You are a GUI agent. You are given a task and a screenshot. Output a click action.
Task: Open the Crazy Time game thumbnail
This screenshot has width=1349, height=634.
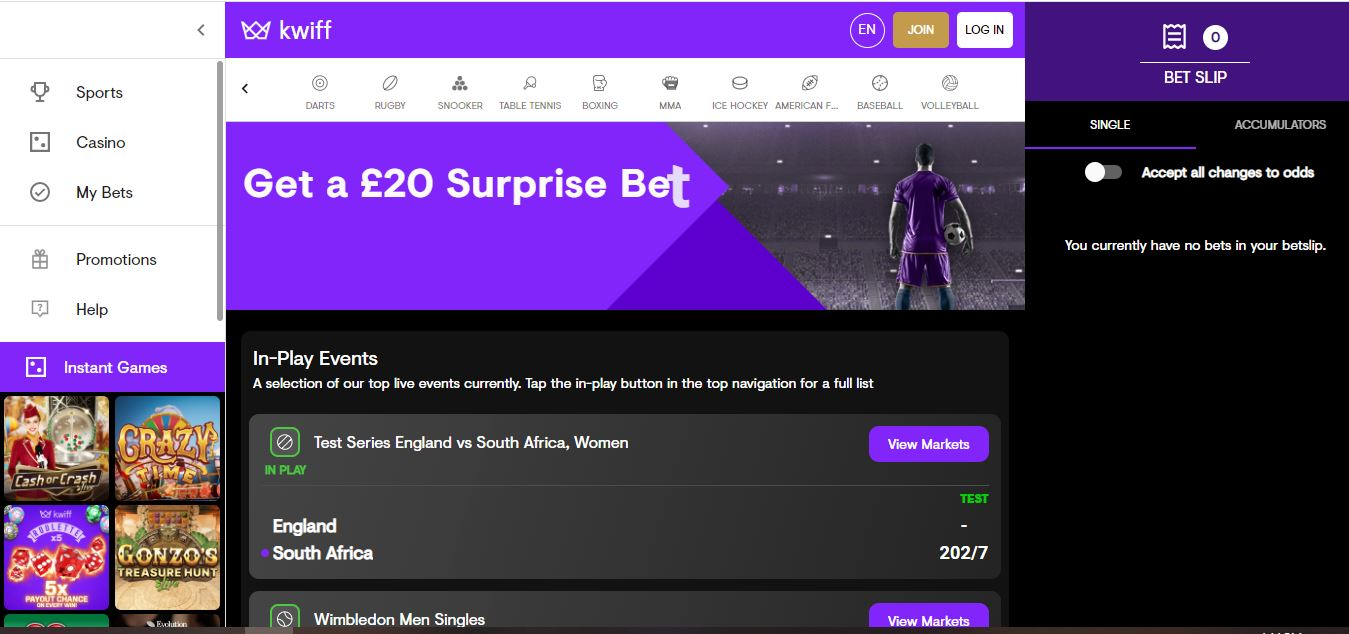(x=167, y=448)
